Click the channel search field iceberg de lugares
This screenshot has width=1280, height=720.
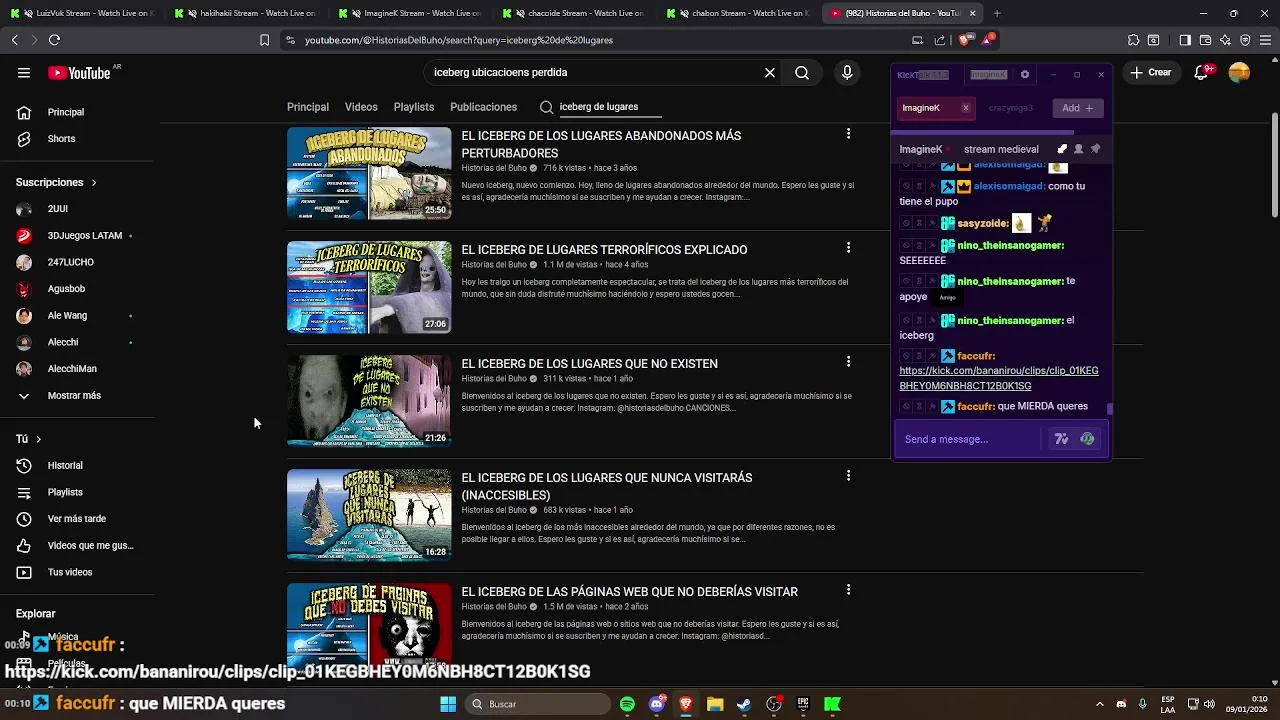click(610, 107)
